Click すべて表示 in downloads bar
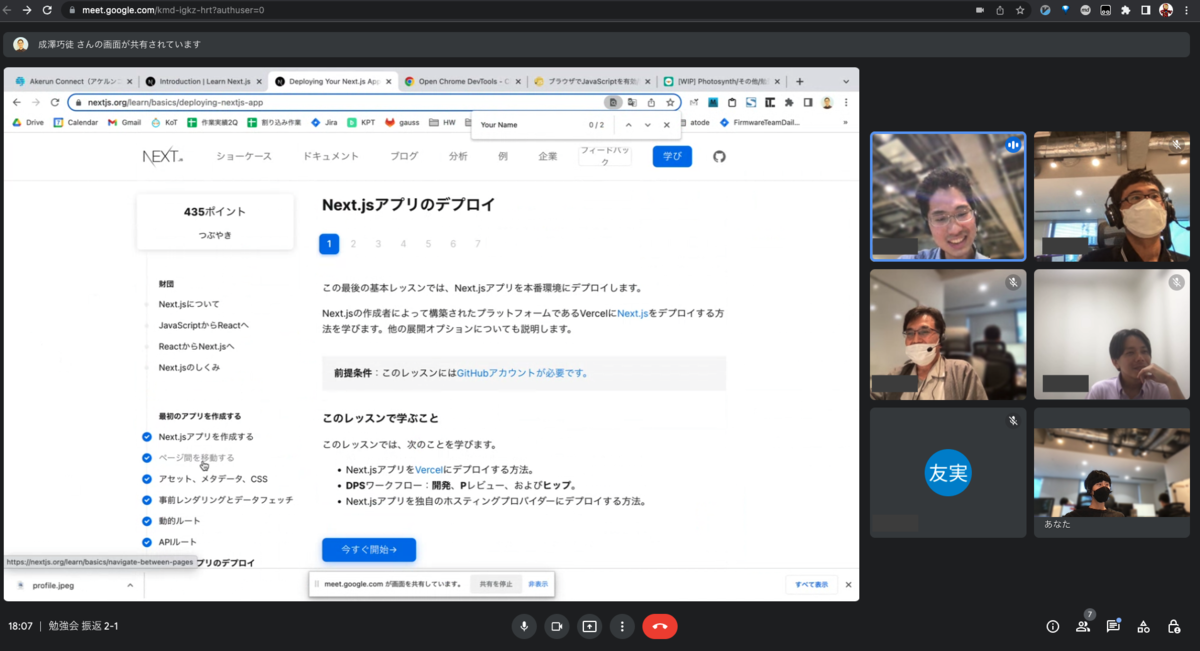This screenshot has height=651, width=1200. (811, 584)
